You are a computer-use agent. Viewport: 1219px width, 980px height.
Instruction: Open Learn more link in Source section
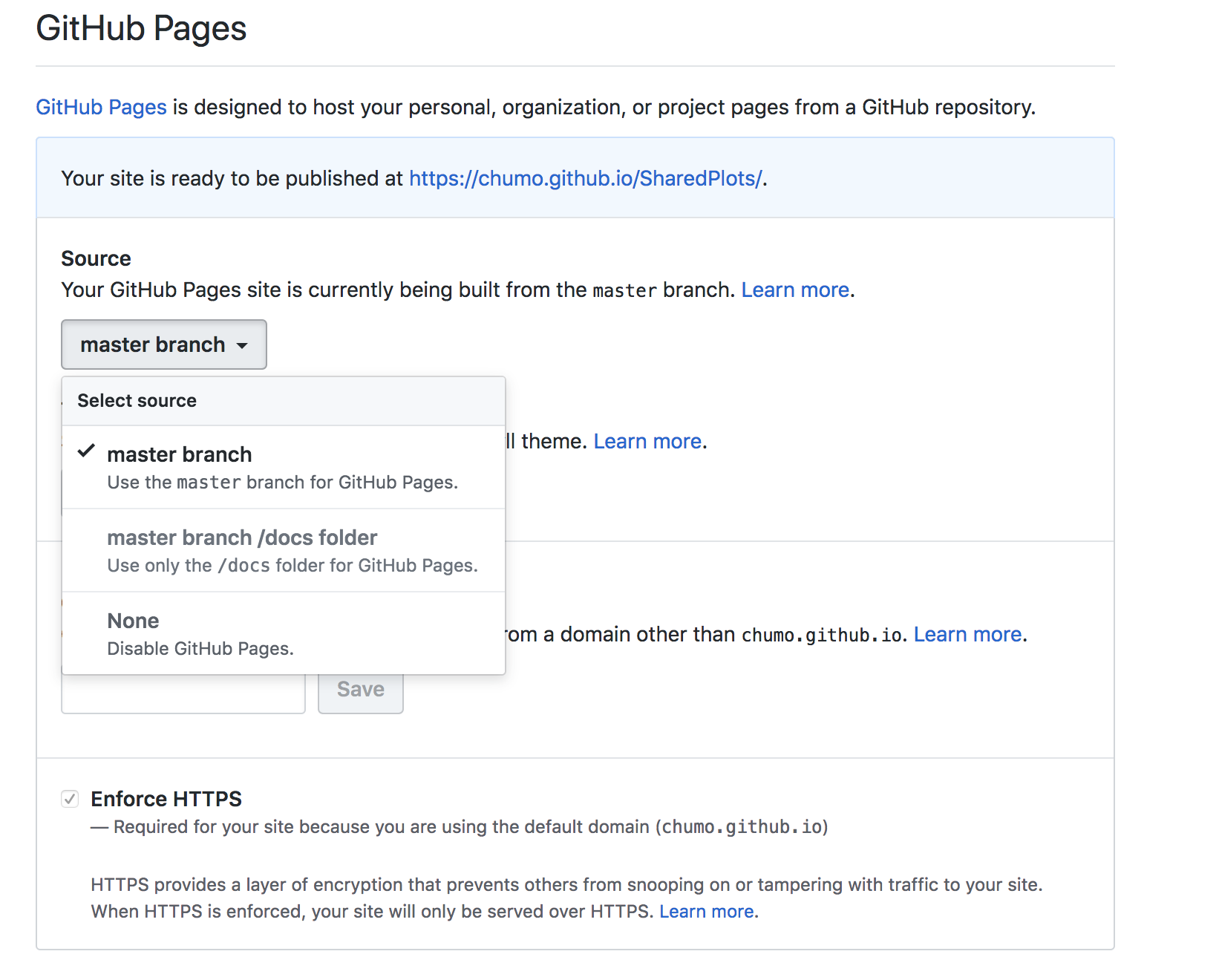point(795,290)
